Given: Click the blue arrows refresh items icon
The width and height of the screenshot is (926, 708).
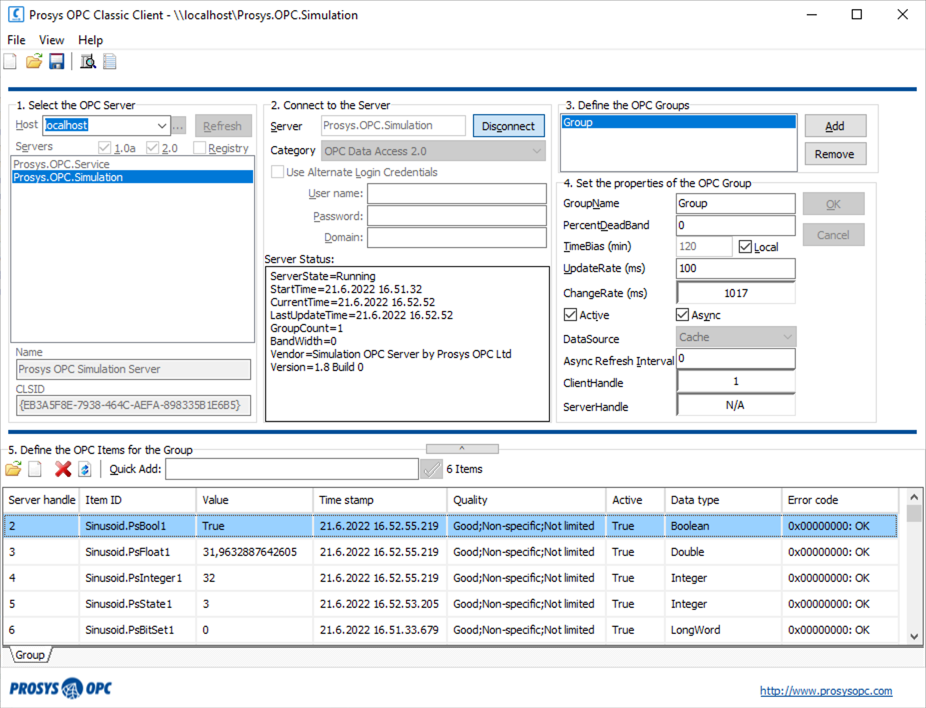Looking at the screenshot, I should (85, 469).
